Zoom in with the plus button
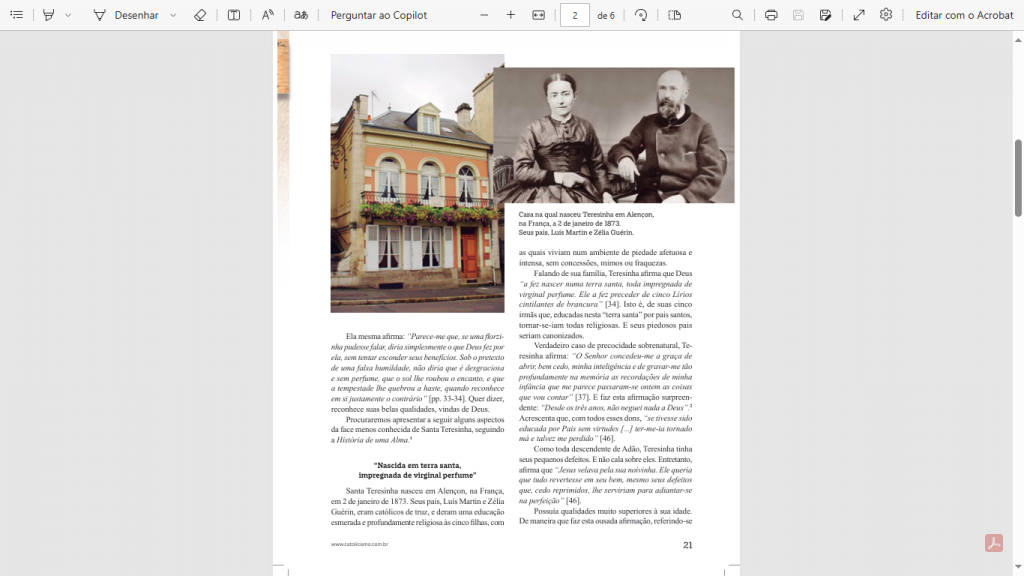Image resolution: width=1024 pixels, height=576 pixels. pos(511,15)
